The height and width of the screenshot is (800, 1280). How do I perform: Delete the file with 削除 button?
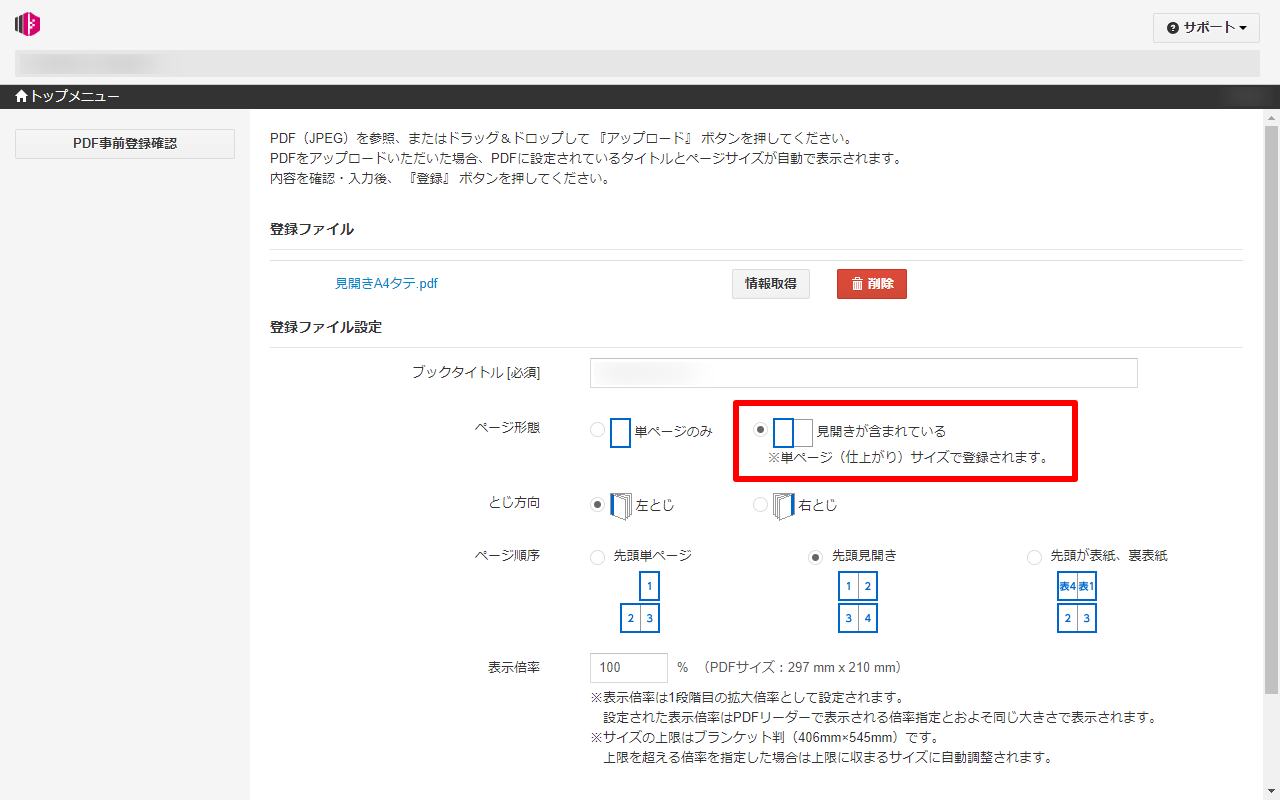(x=871, y=284)
